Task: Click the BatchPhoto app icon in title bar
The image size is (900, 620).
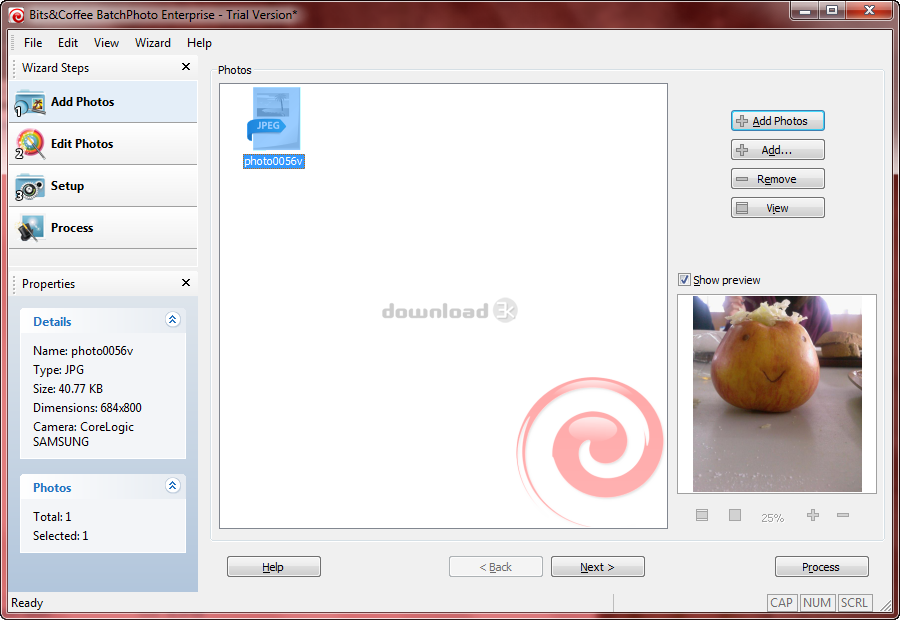Action: click(x=17, y=15)
